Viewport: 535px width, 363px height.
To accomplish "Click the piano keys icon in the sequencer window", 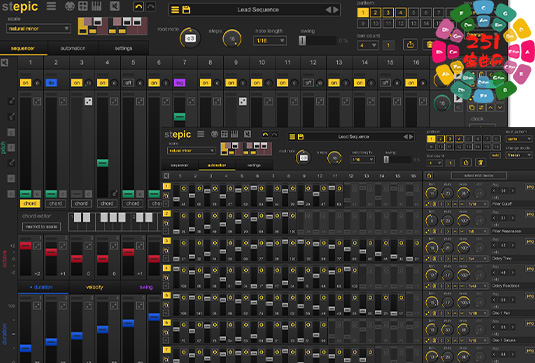I will coord(97,6).
